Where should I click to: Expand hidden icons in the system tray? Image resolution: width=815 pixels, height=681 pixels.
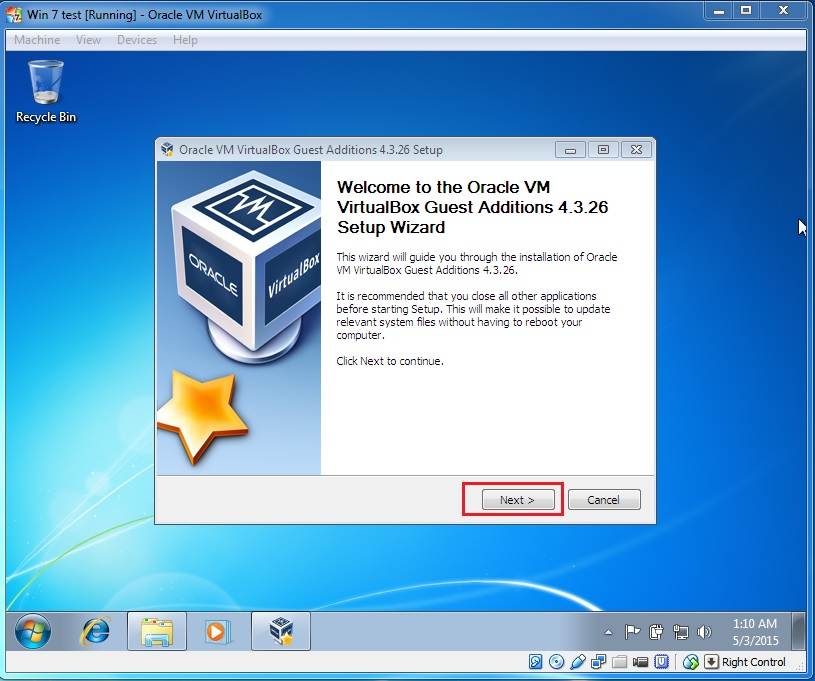[x=608, y=632]
